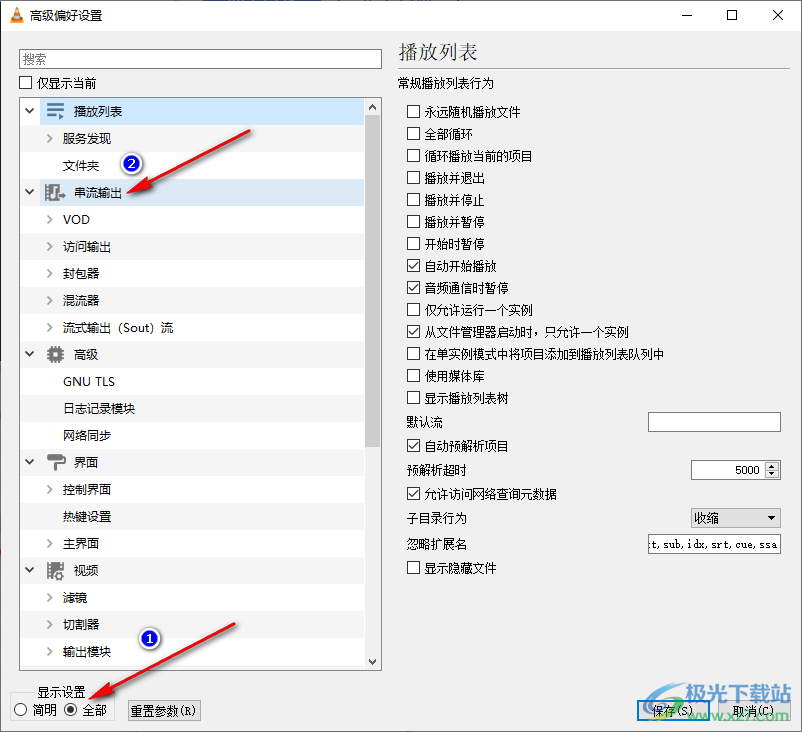Screen dimensions: 802x732
Task: Expand the VOD tree node
Action: 50,219
